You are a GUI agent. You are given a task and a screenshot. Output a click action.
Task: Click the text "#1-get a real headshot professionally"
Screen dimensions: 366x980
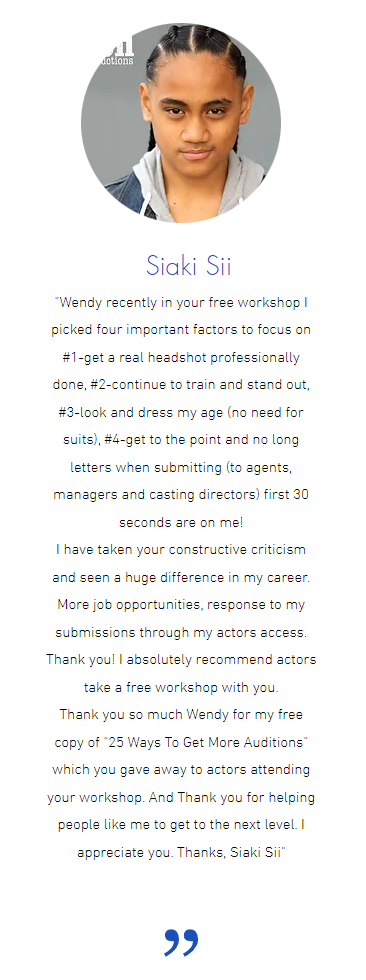point(181,358)
